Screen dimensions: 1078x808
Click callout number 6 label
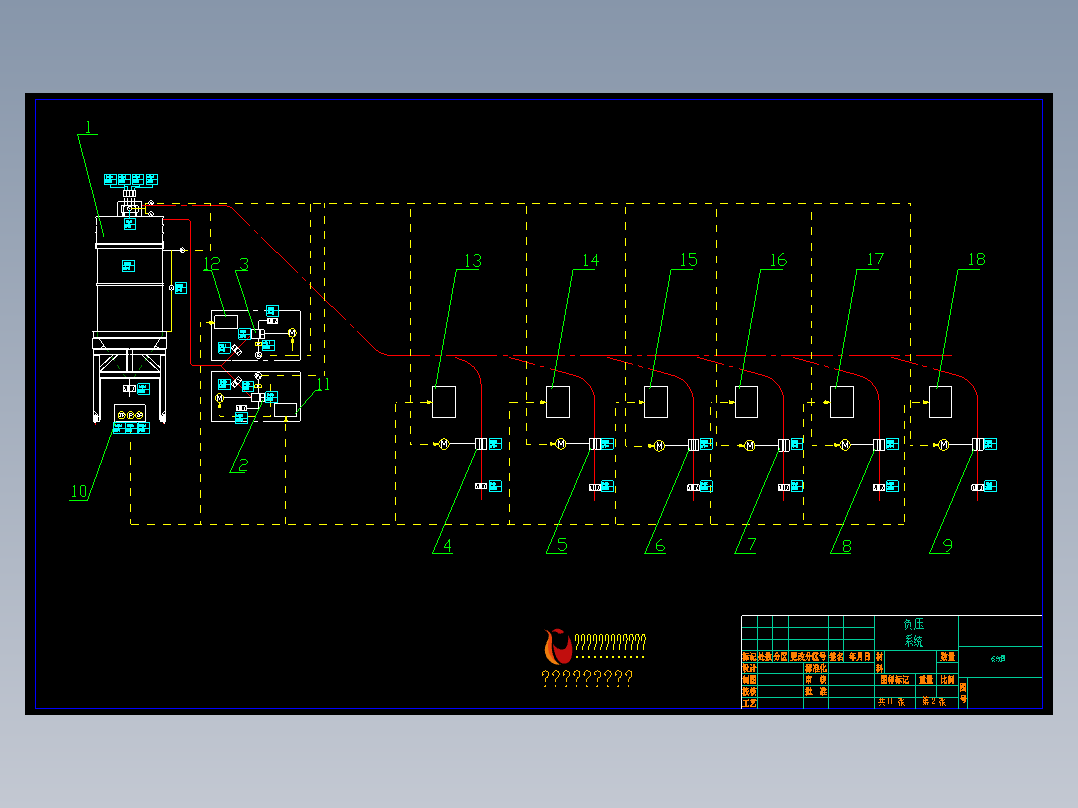click(x=660, y=546)
